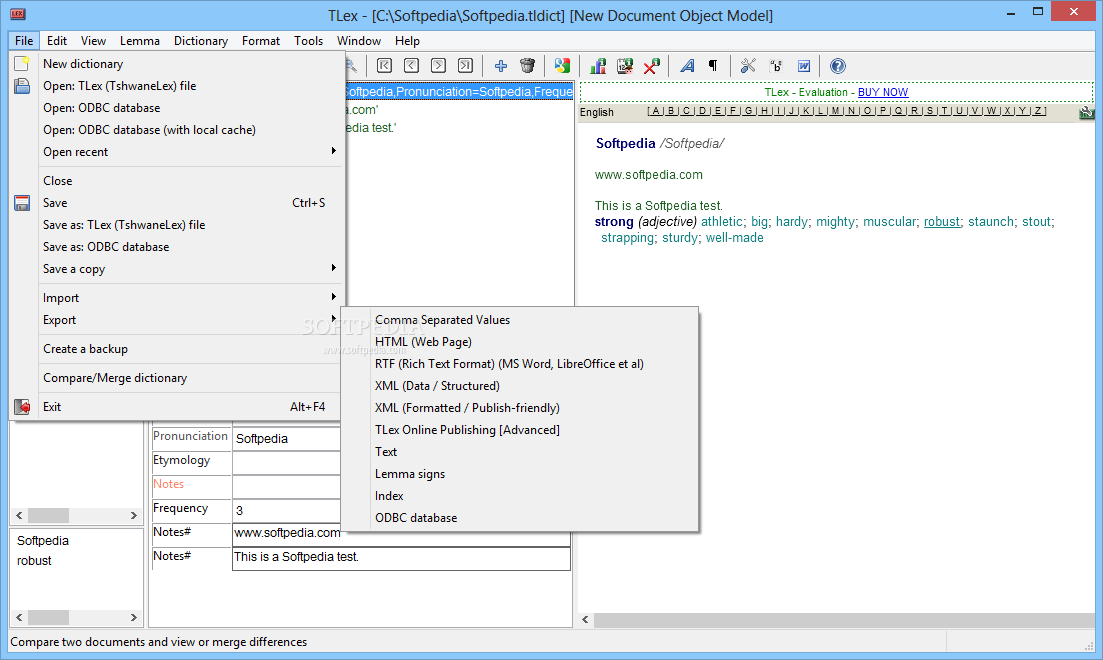Open the tools wrench and screwdriver icon
The width and height of the screenshot is (1103, 660).
748,66
